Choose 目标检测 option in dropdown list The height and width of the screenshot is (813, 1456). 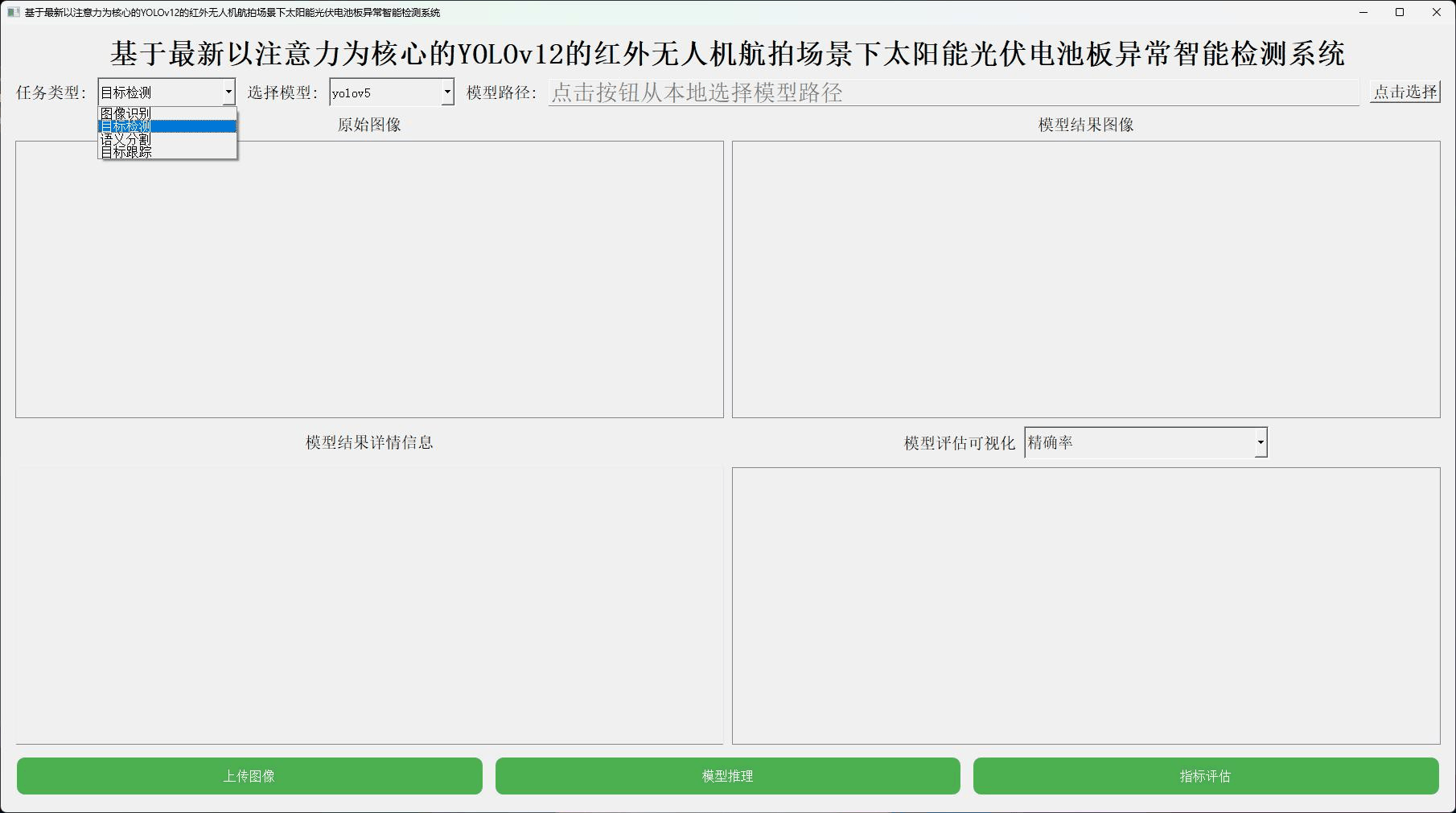(167, 126)
